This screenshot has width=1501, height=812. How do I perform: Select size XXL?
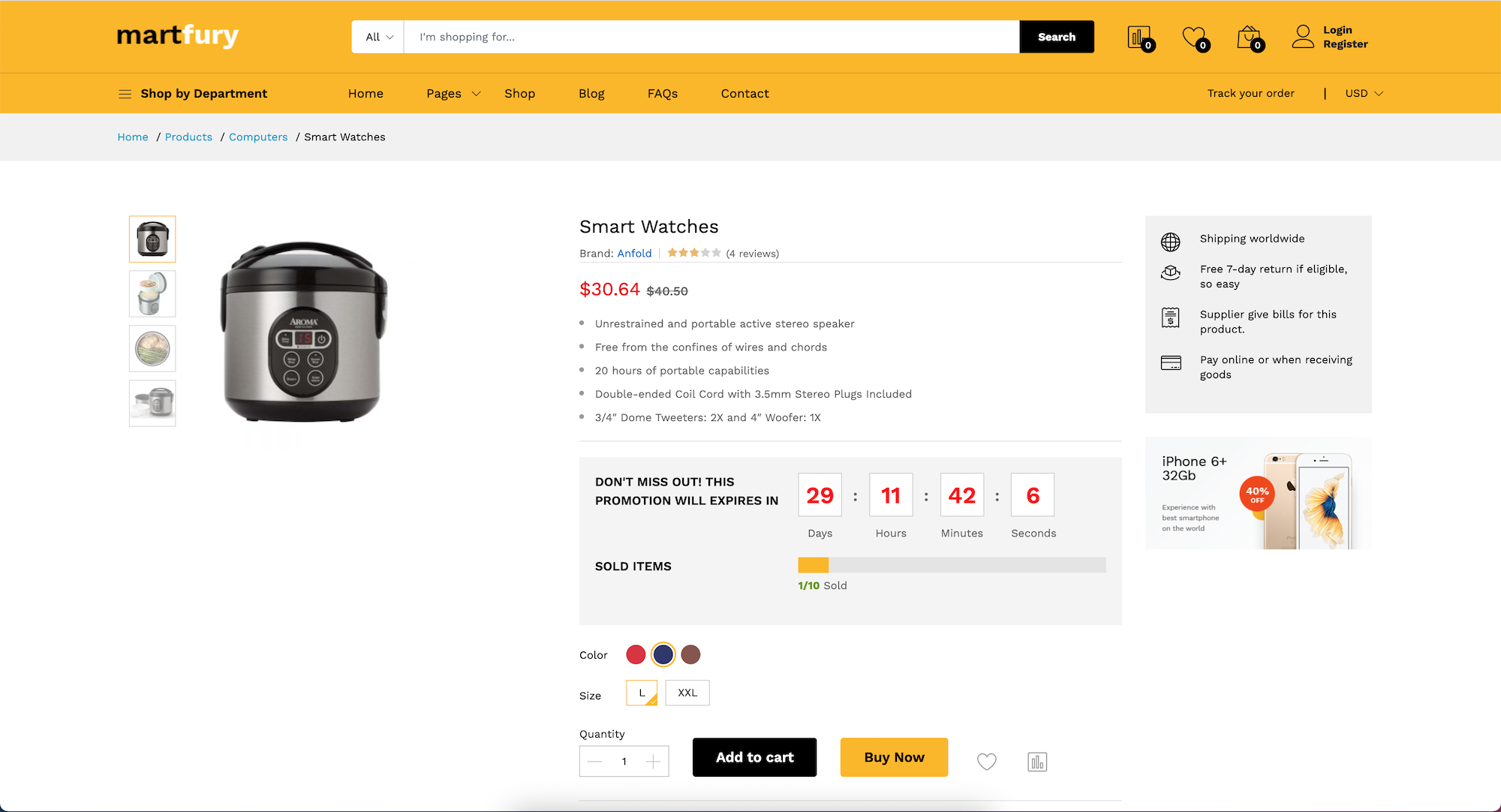click(x=687, y=692)
